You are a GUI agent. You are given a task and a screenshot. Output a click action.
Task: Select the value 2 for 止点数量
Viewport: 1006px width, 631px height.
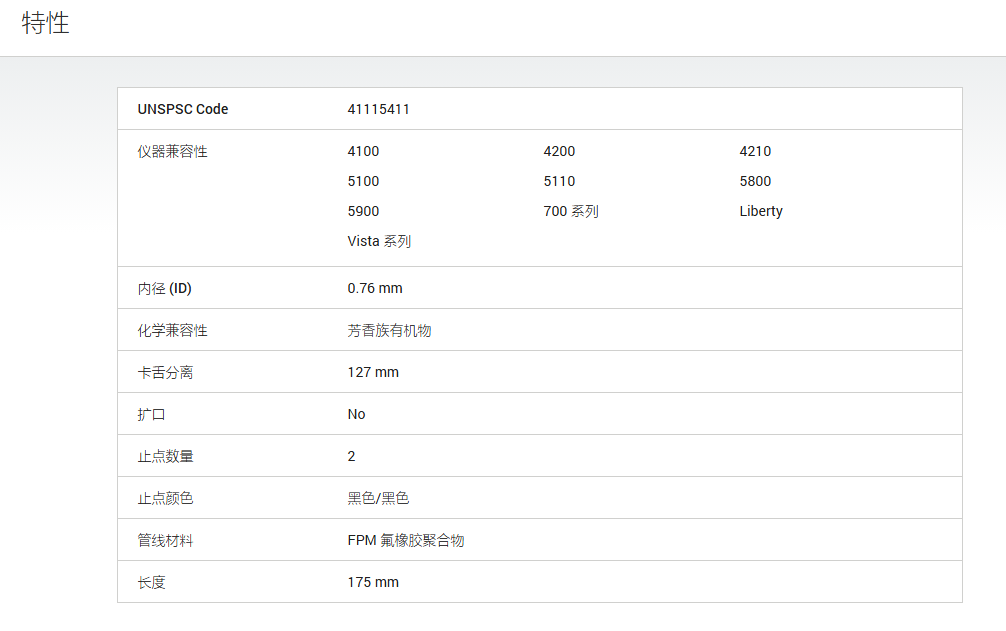[351, 457]
